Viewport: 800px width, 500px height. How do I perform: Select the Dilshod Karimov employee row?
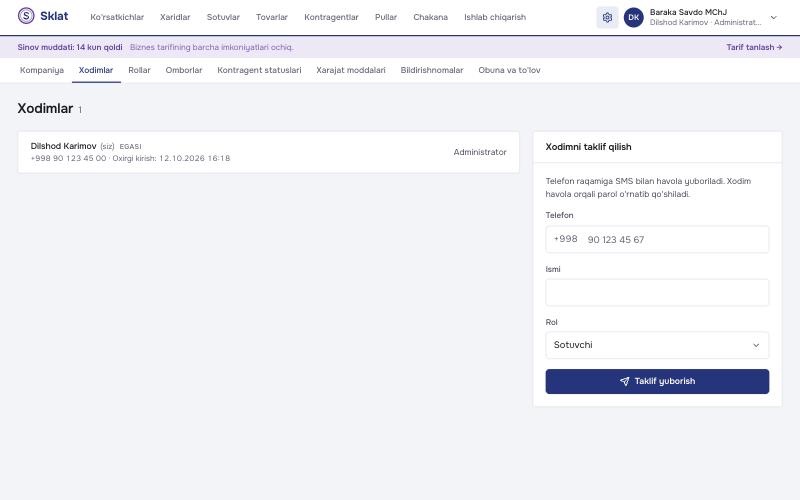(268, 152)
